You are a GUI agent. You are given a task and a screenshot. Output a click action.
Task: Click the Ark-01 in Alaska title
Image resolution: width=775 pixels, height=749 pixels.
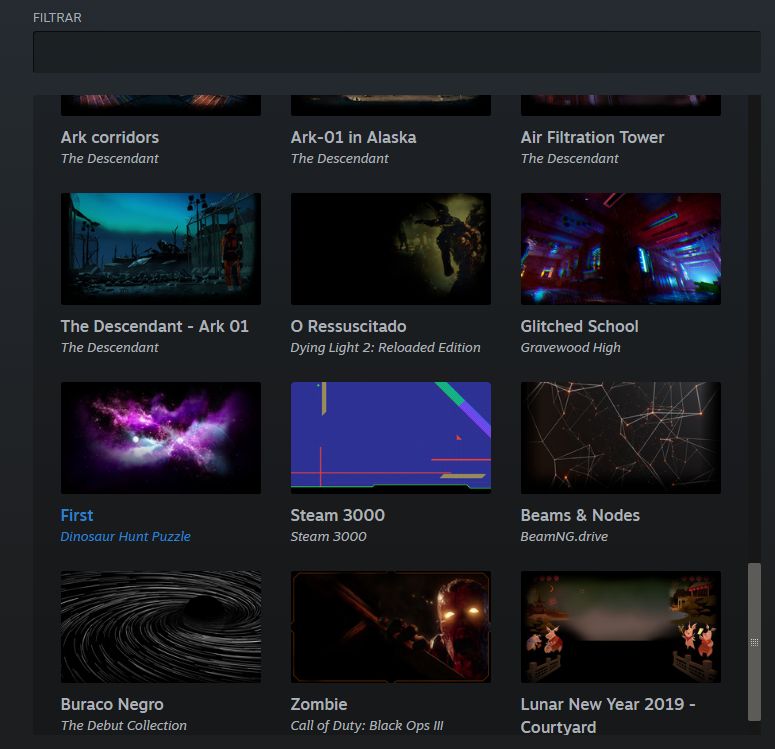click(x=353, y=137)
